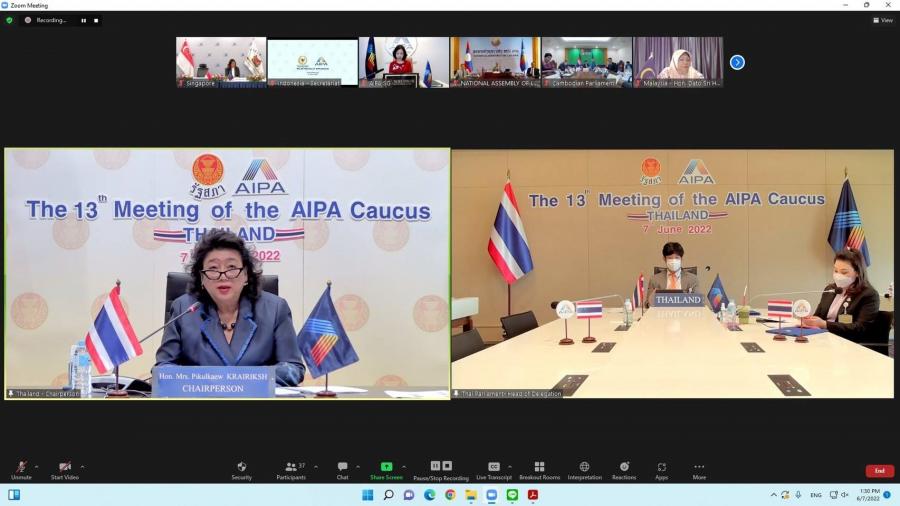Click the green Share Screen button
Screen dimensions: 900x506
(386, 468)
